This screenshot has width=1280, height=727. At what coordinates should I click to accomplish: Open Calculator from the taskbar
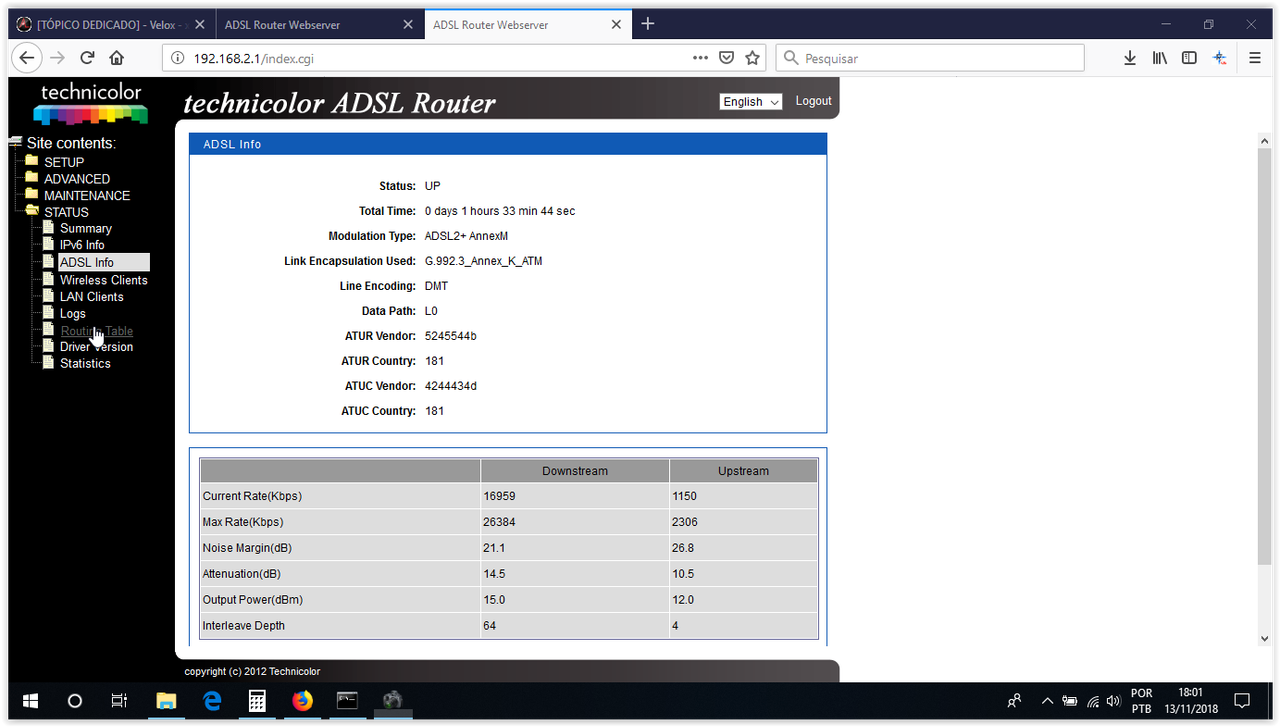pos(257,701)
